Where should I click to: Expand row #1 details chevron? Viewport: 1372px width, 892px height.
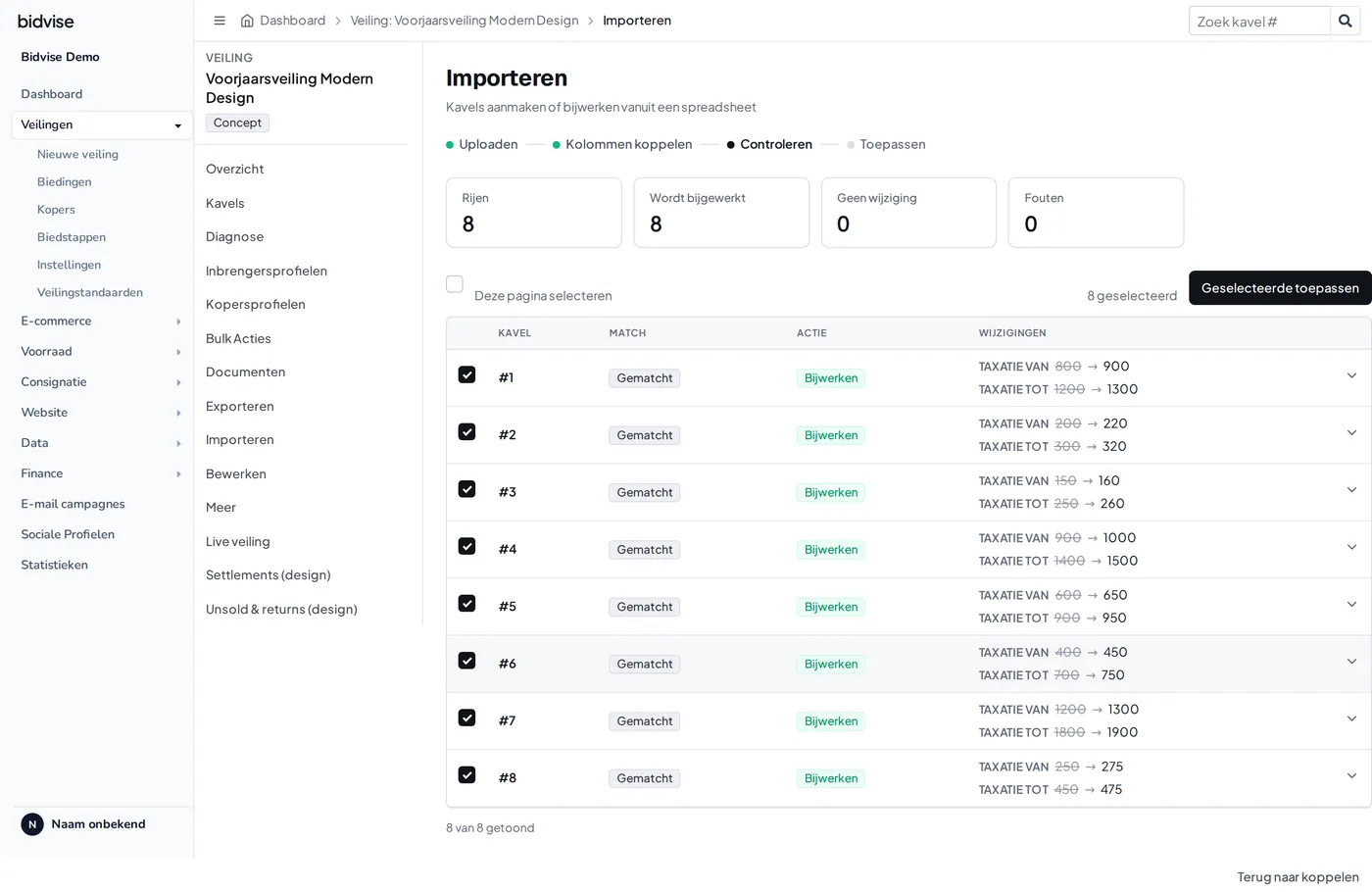tap(1351, 376)
